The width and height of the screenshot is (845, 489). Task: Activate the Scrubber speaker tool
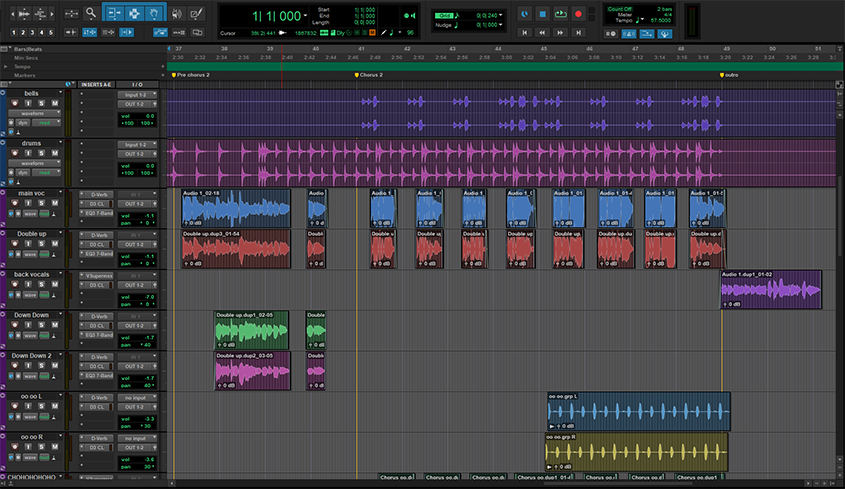coord(176,14)
